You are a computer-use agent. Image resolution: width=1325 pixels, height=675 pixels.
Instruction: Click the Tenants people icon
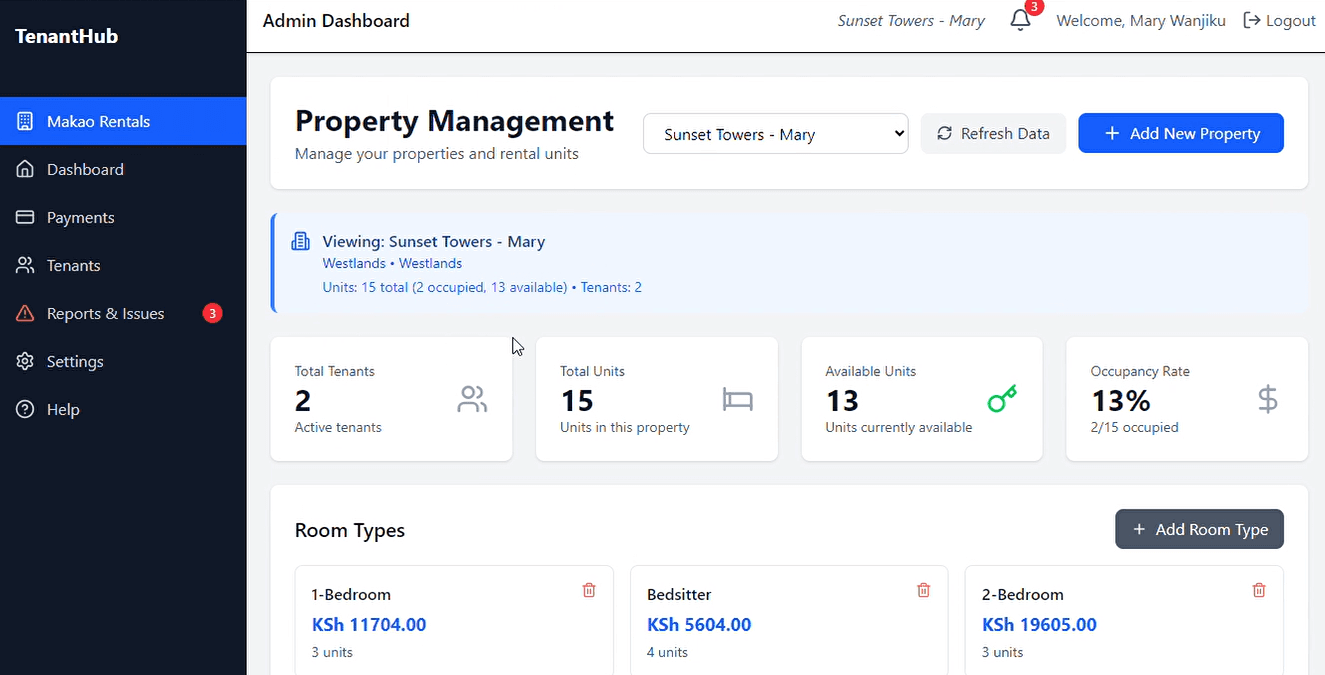point(24,265)
